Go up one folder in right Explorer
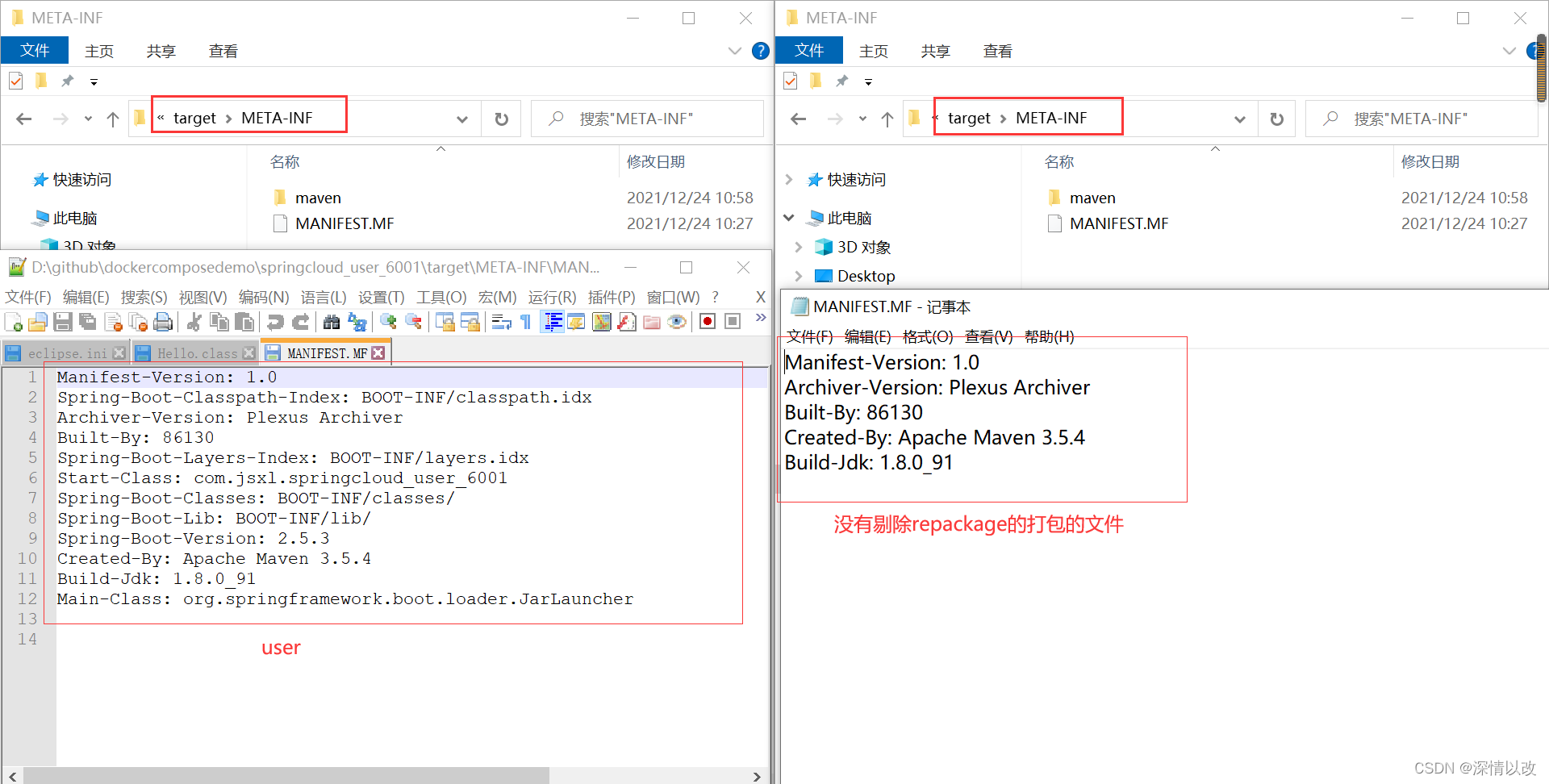Screen dimensions: 1549x784 click(x=887, y=119)
